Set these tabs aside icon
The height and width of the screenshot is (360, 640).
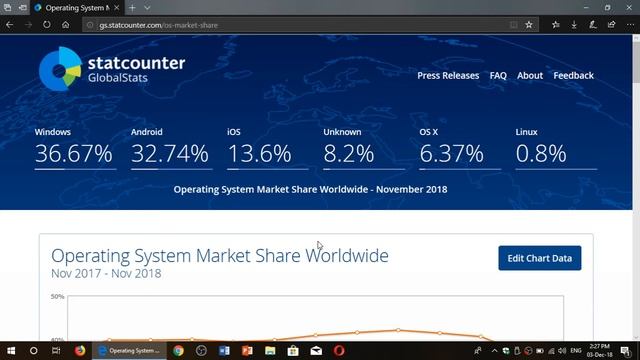click(x=23, y=8)
